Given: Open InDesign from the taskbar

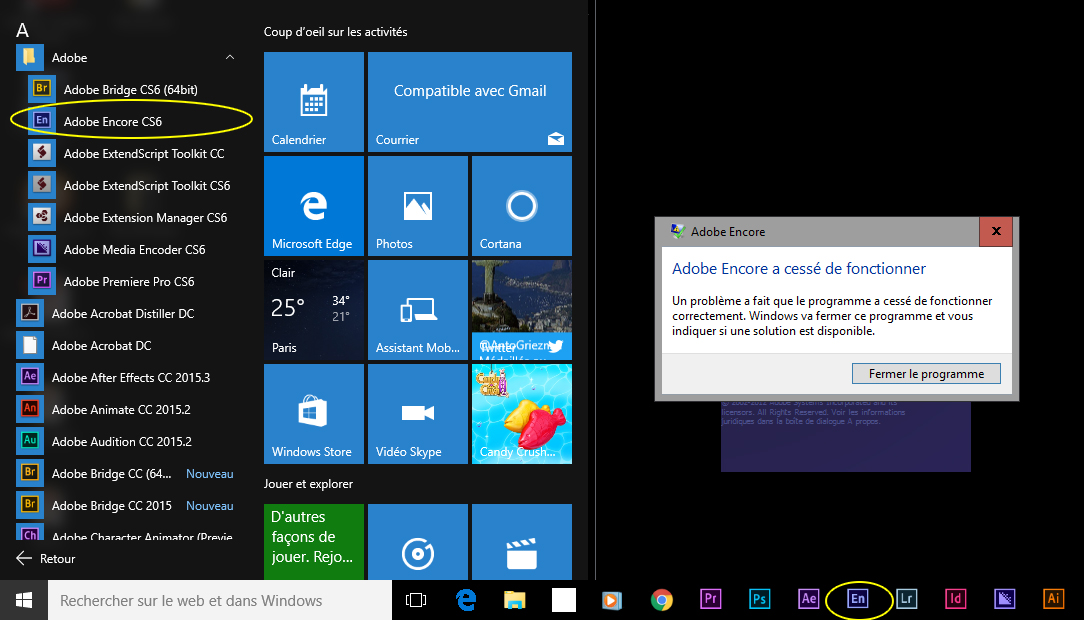Looking at the screenshot, I should tap(956, 599).
